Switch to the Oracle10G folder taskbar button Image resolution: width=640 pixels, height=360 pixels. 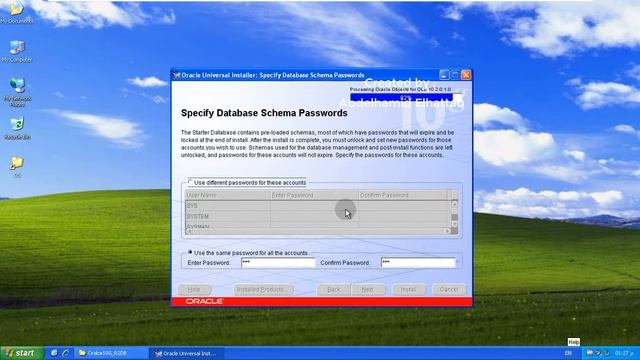click(x=110, y=353)
